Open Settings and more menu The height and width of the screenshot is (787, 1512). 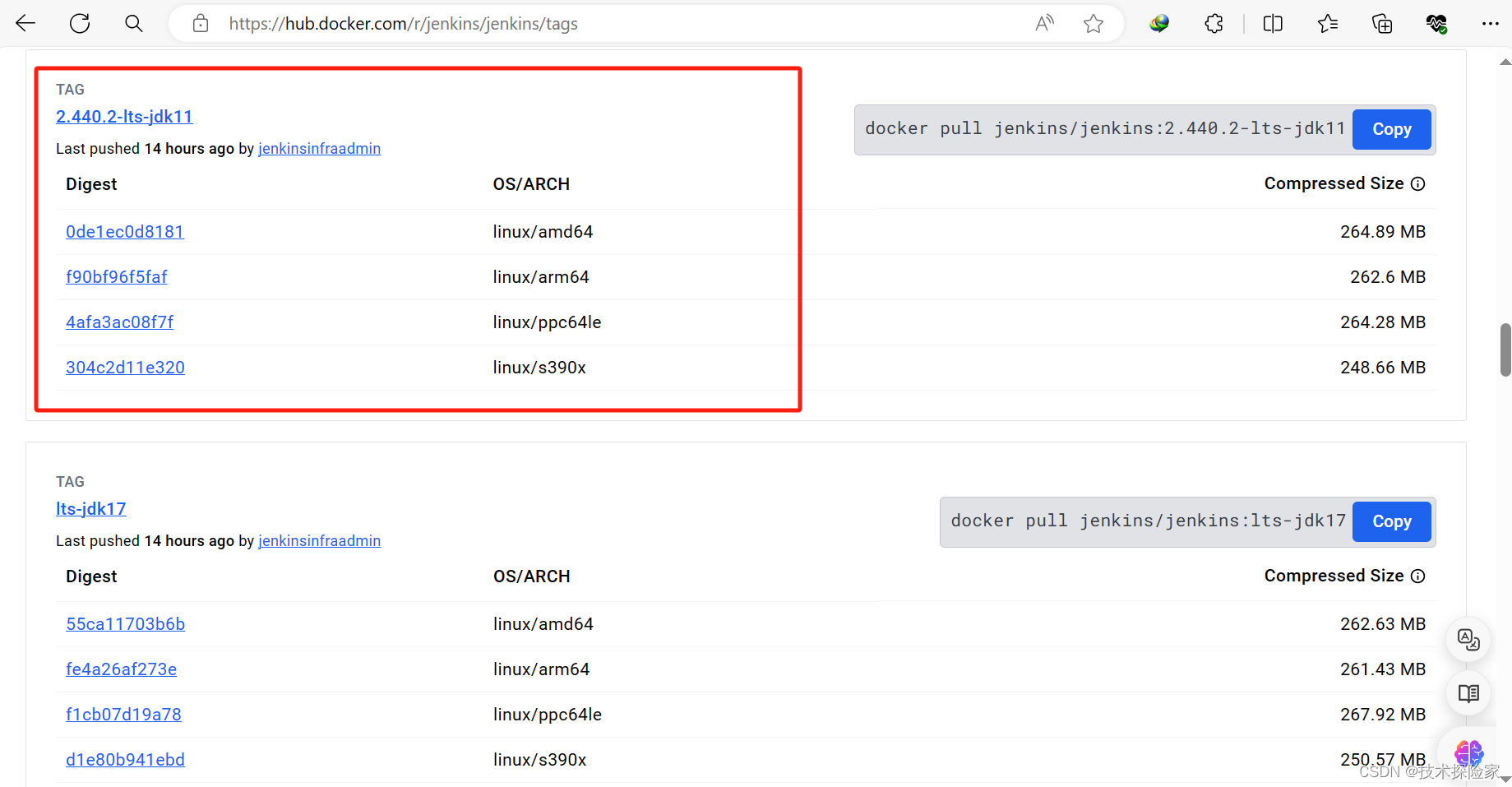tap(1491, 24)
